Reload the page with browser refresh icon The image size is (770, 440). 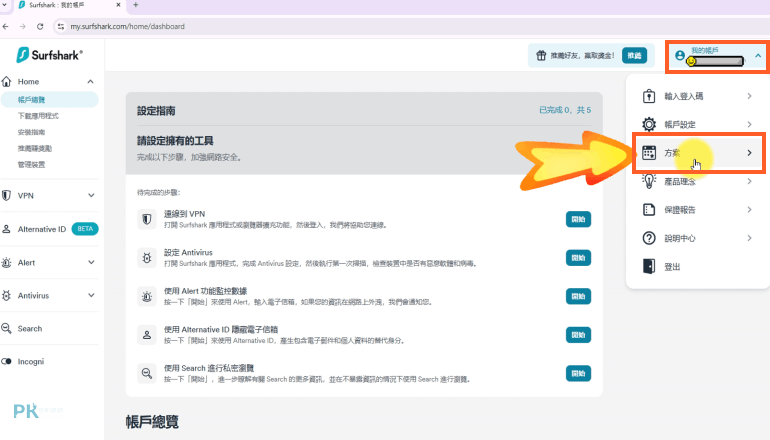pos(40,27)
